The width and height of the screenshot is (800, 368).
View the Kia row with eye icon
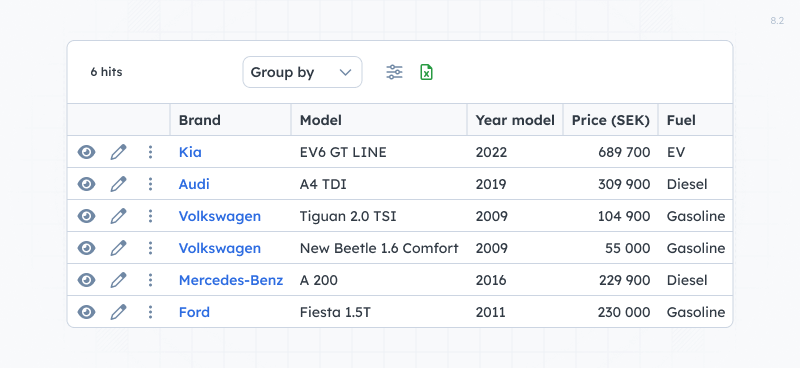(x=86, y=152)
